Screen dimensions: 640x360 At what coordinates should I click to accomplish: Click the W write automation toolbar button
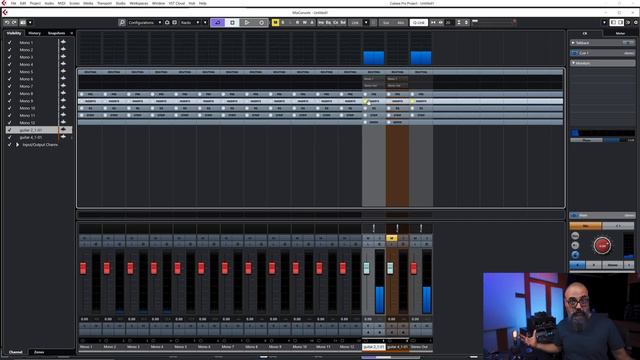coord(304,22)
